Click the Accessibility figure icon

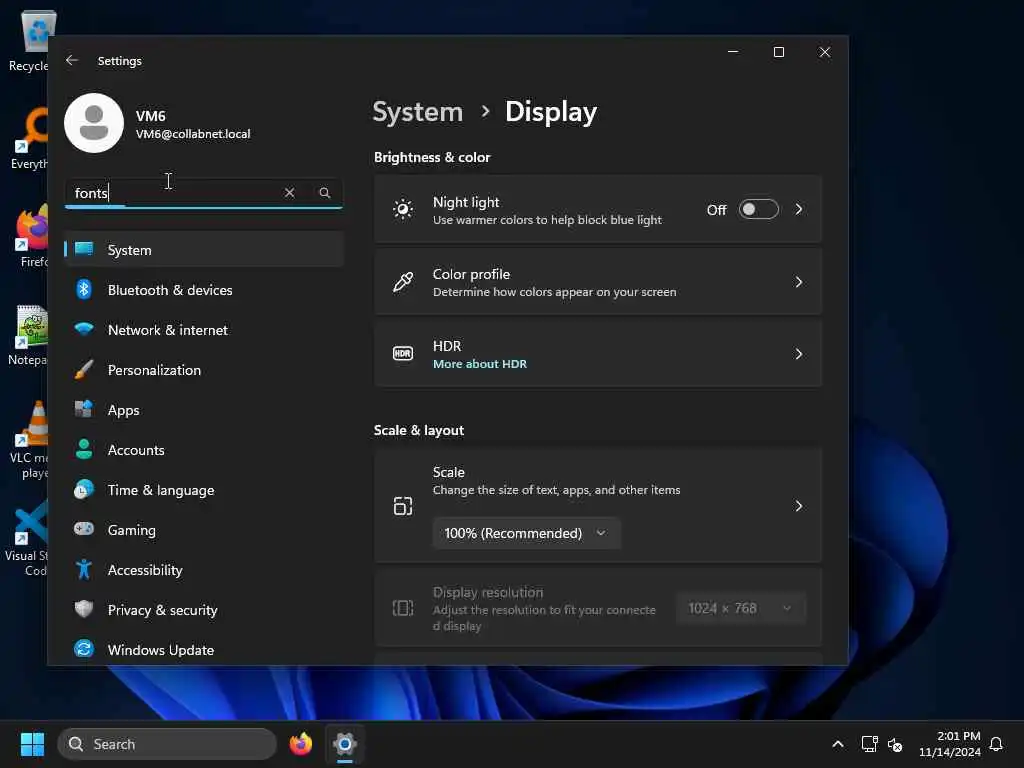[x=84, y=569]
